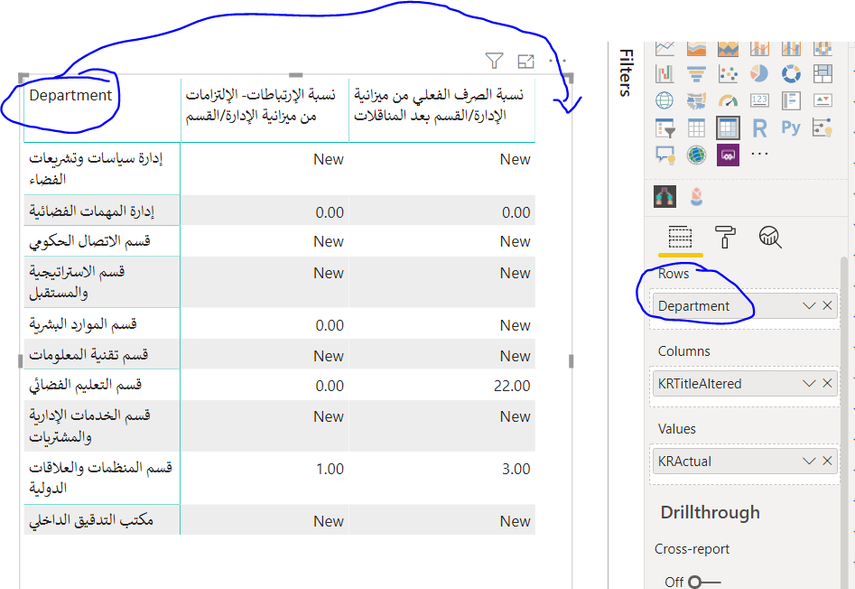
Task: Click the matrix left-middle resize handle
Action: pyautogui.click(x=21, y=361)
